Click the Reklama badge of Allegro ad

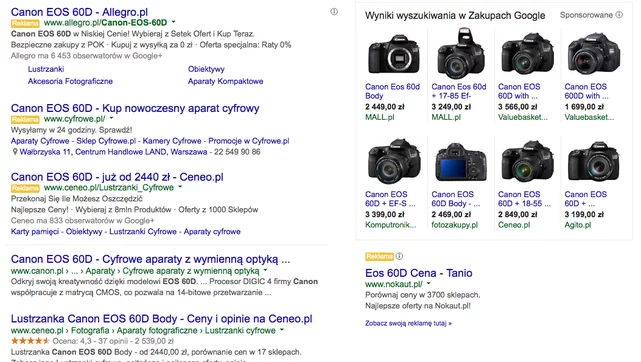click(x=25, y=23)
